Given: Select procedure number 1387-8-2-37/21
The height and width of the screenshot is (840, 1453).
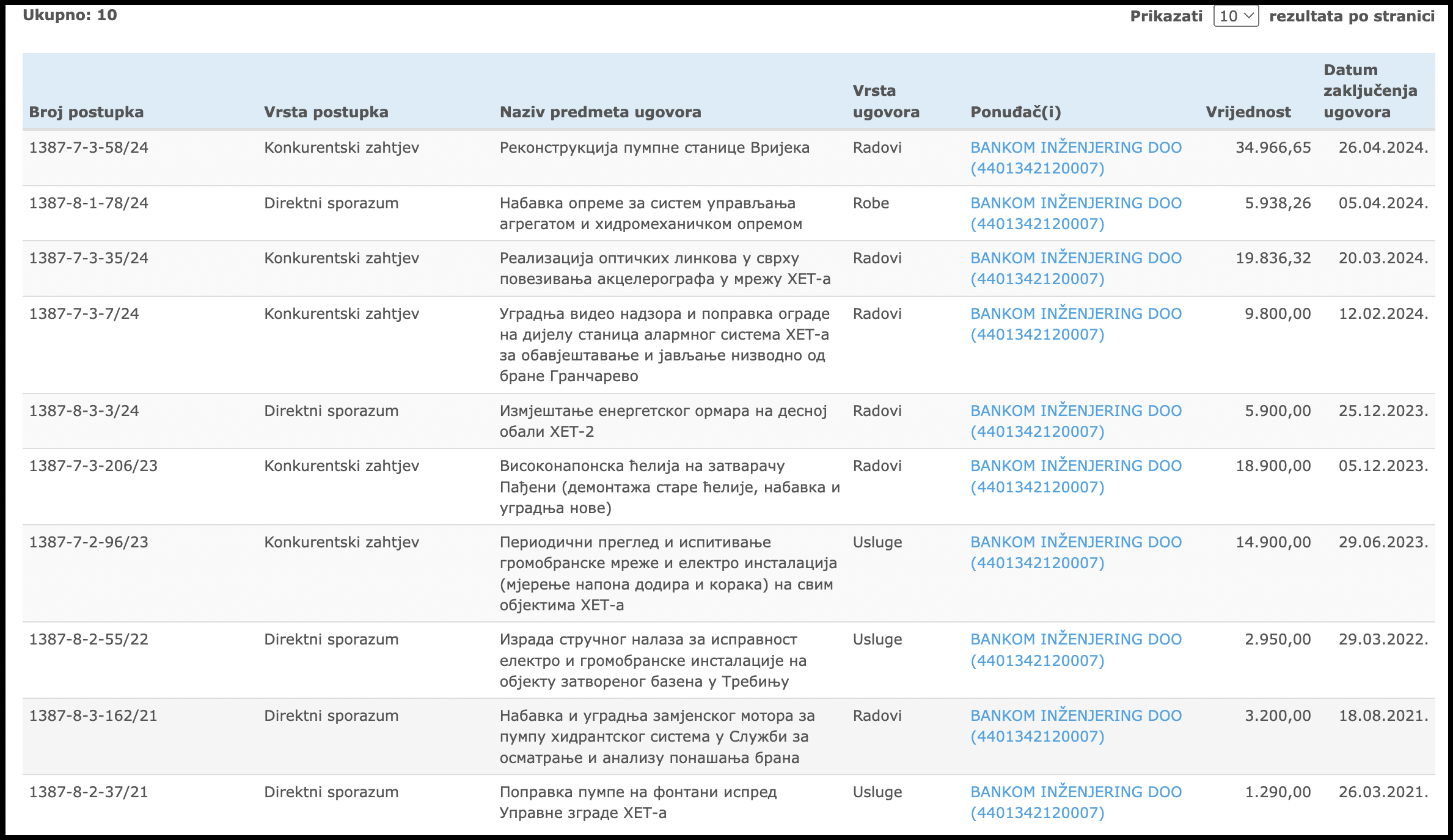Looking at the screenshot, I should click(89, 792).
